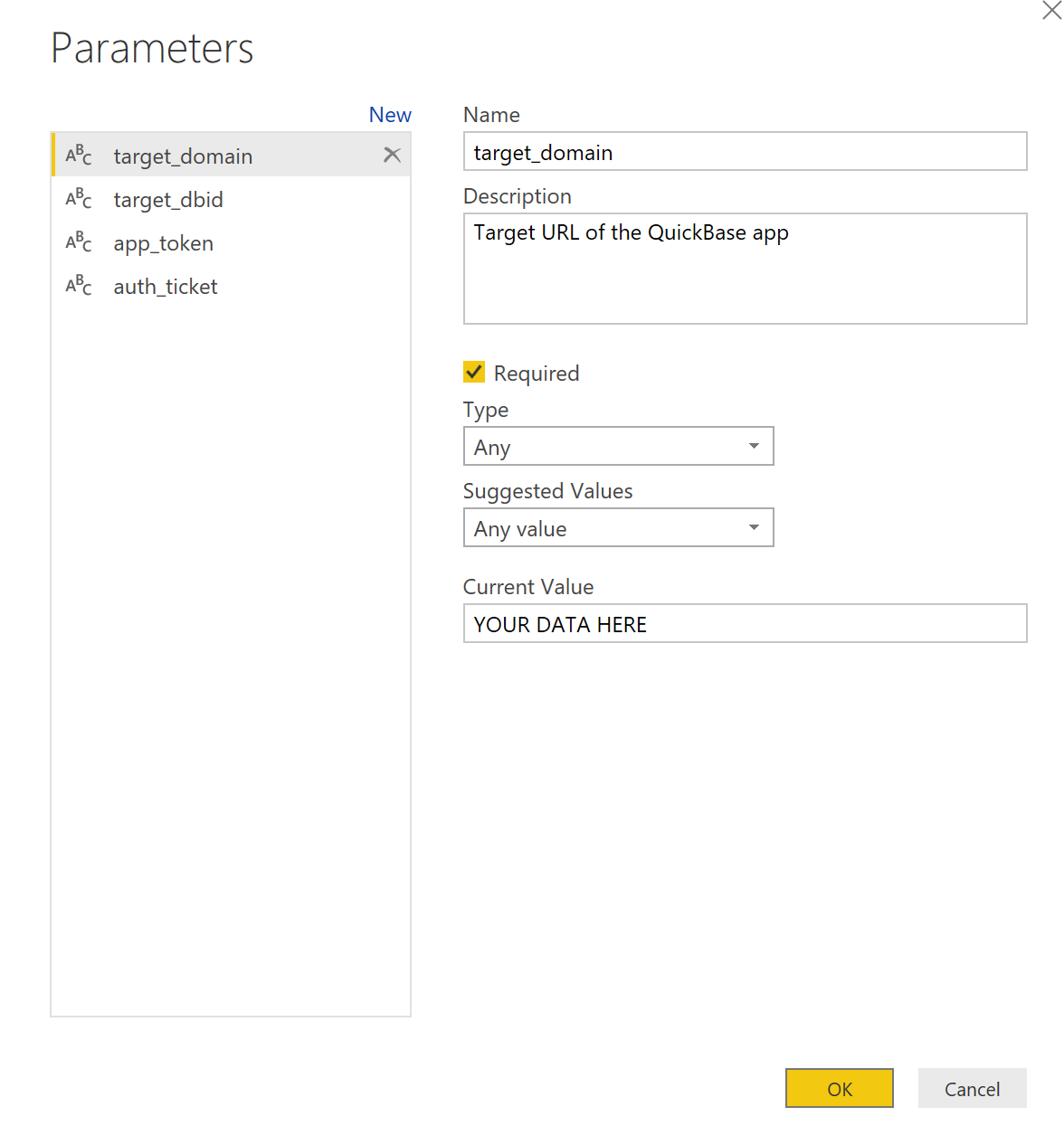Click the ABC type icon beside app_token
Screen dimensions: 1064x1145
point(79,241)
